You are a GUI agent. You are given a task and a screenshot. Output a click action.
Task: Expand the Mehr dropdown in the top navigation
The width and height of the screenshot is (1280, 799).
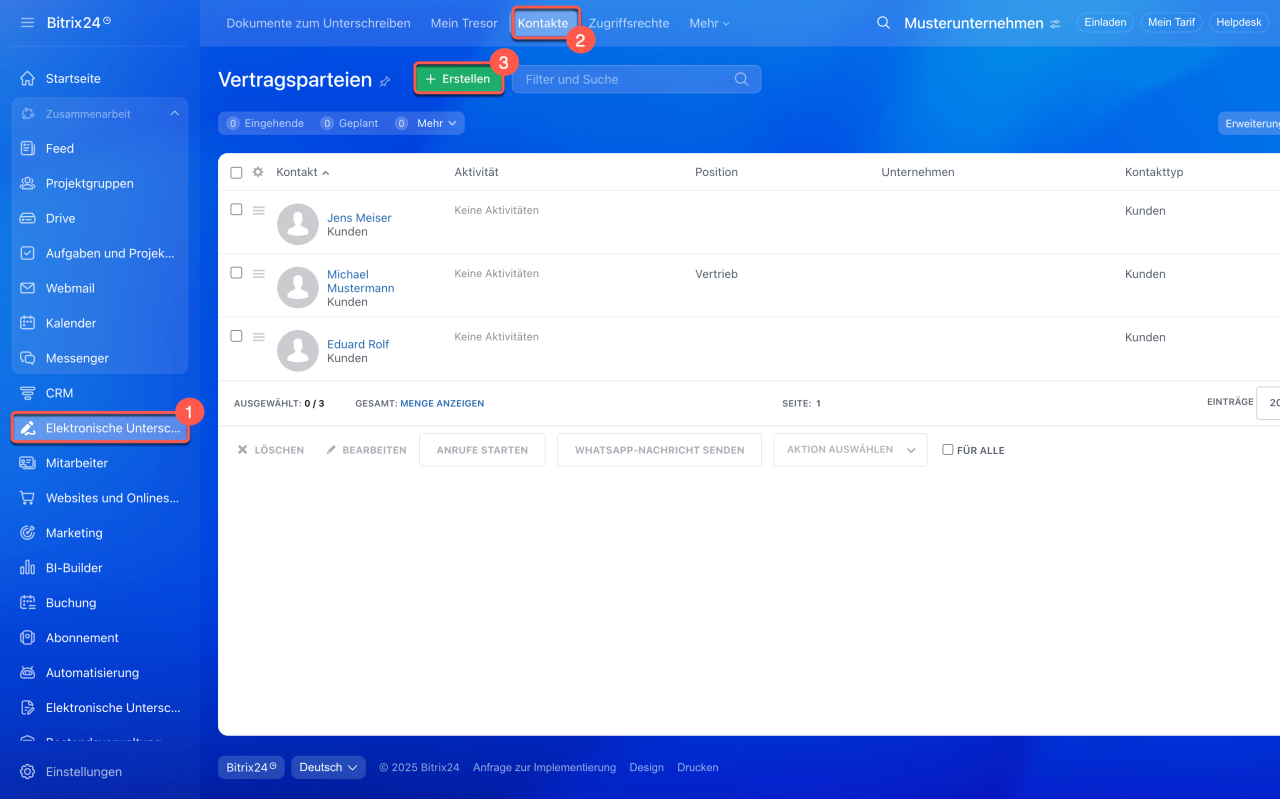(709, 23)
